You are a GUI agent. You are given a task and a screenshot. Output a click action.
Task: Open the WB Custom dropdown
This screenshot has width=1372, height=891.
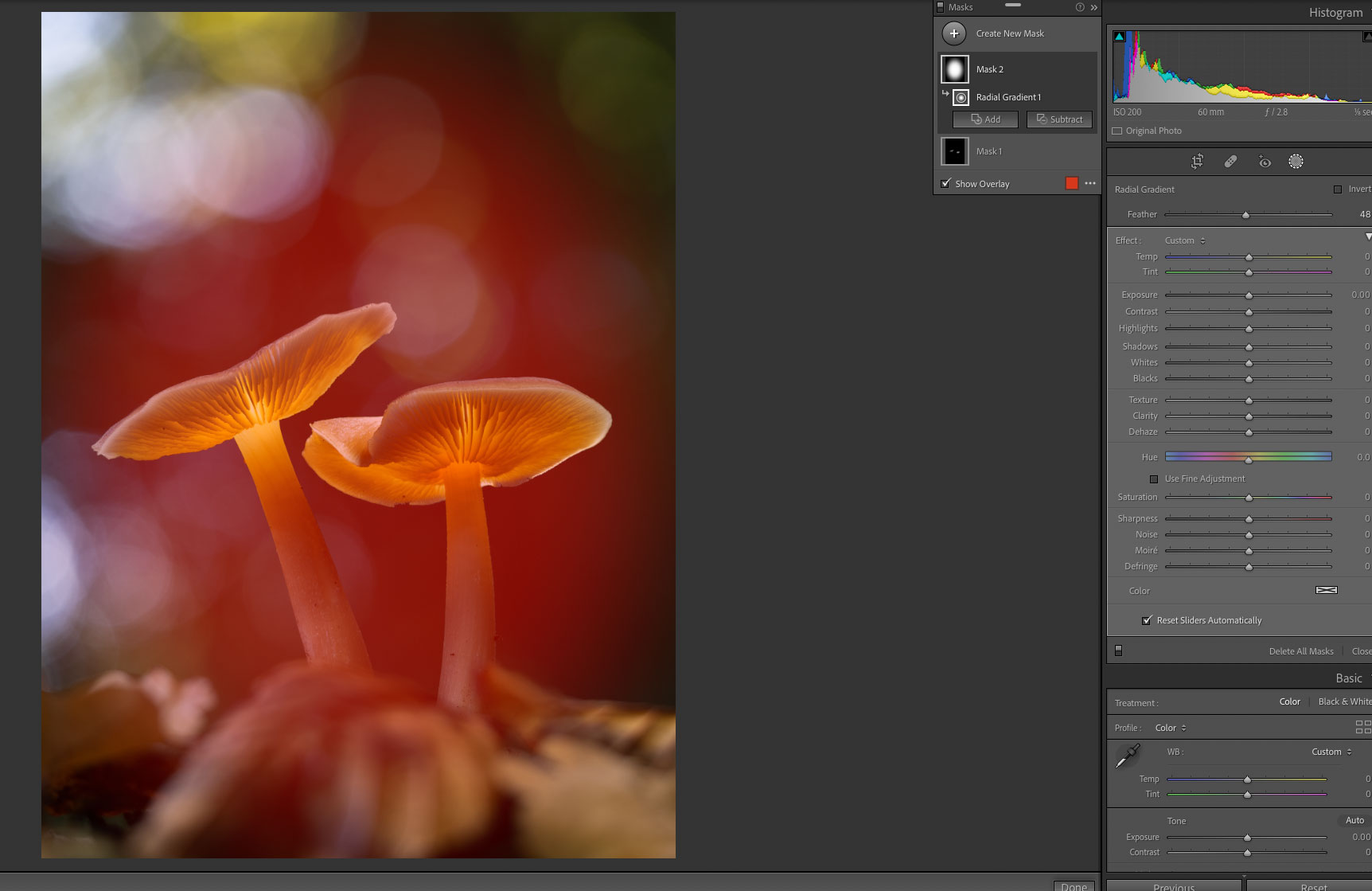[1330, 751]
